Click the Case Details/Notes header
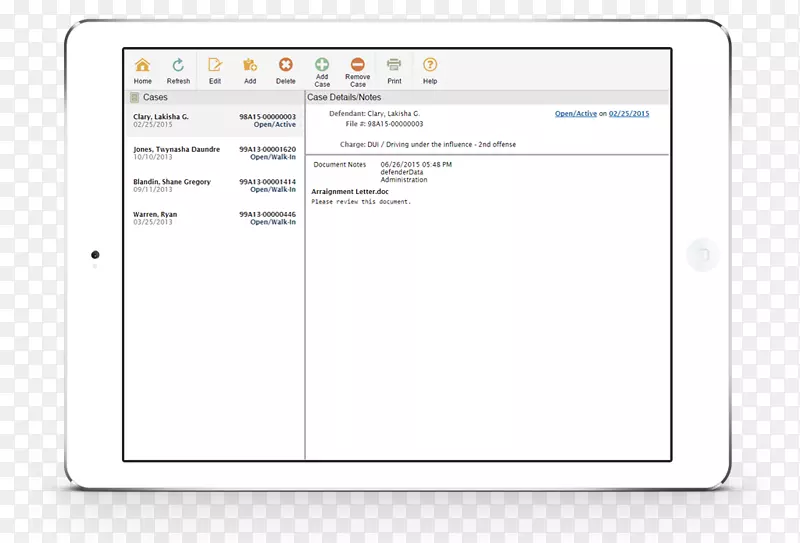The height and width of the screenshot is (543, 800). (x=343, y=98)
